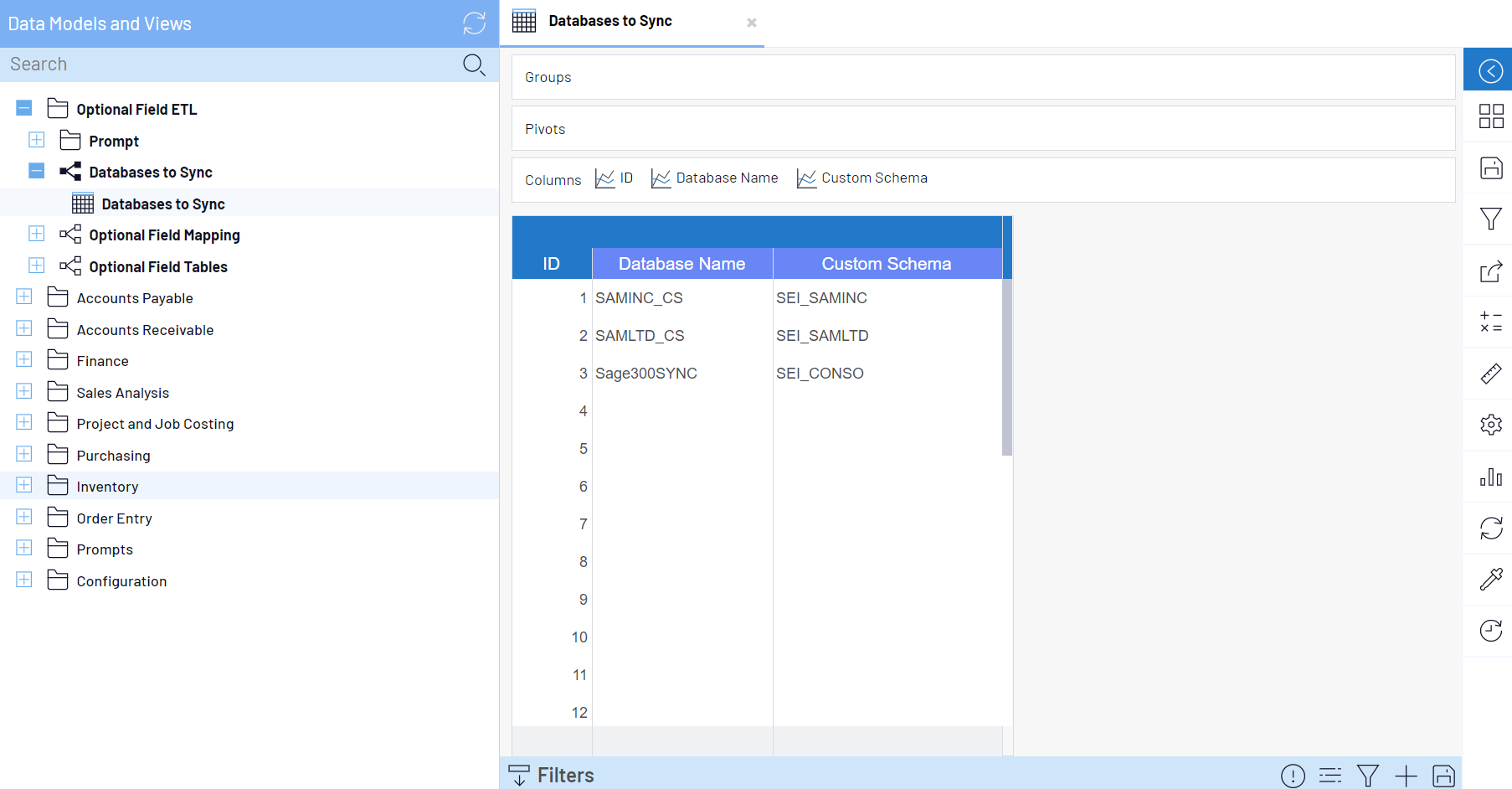Click the Database Name column header
This screenshot has width=1512, height=789.
(x=681, y=264)
